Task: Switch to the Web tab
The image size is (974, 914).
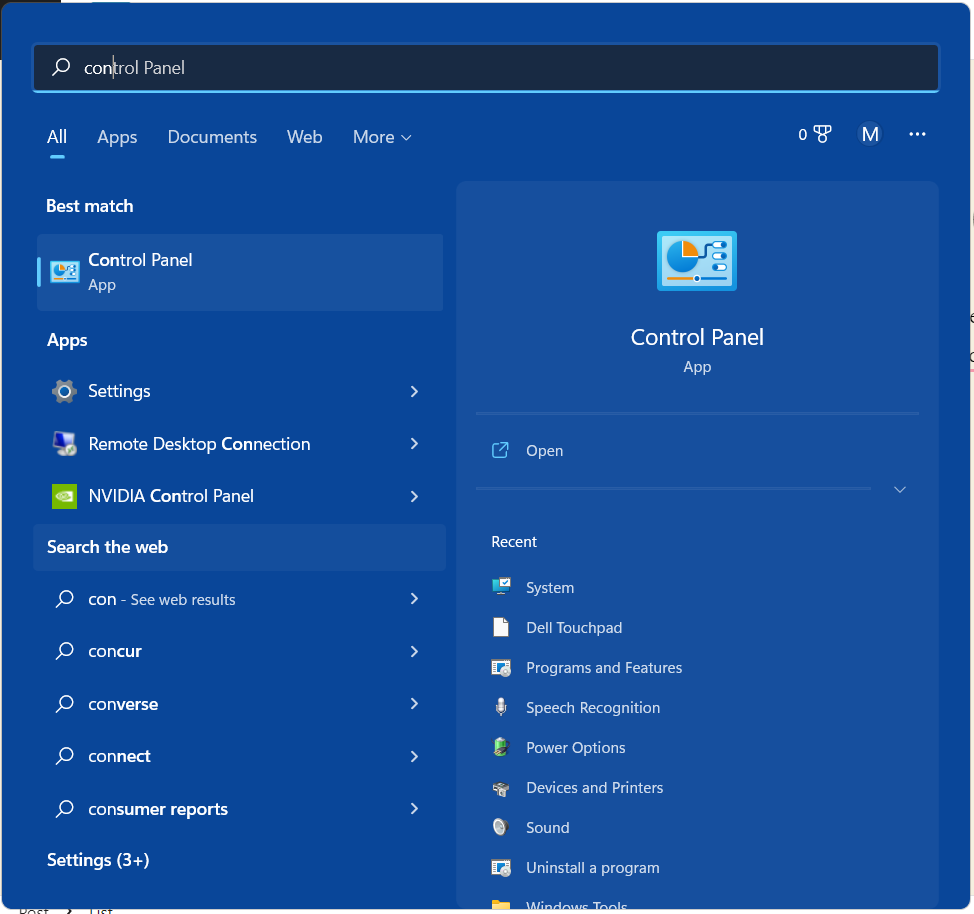Action: click(x=304, y=137)
